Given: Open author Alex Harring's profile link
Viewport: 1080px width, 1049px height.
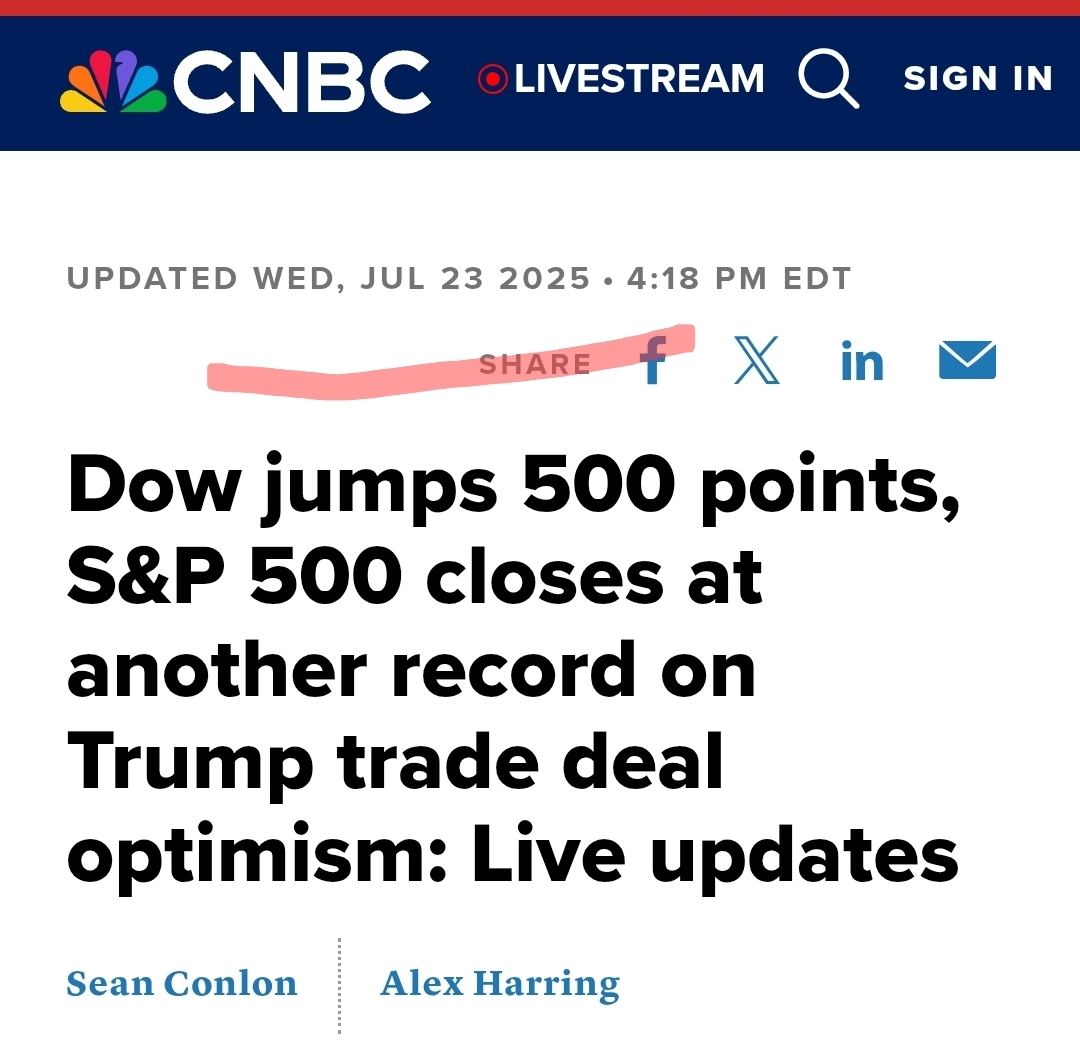Looking at the screenshot, I should 500,983.
